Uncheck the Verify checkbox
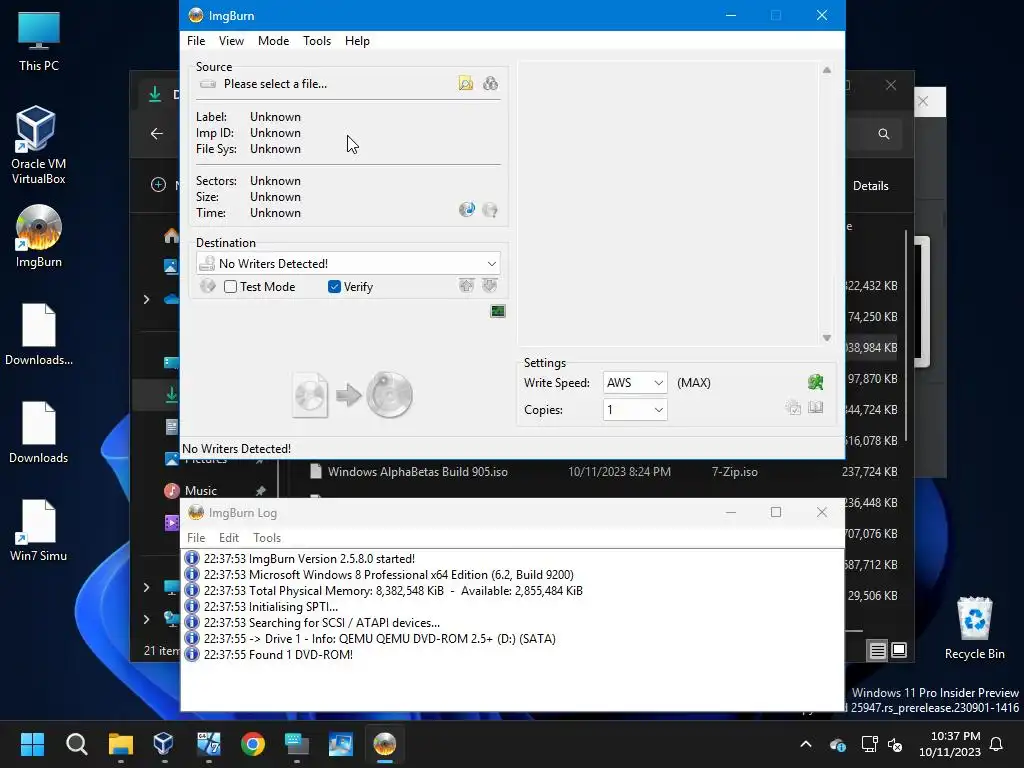 click(x=334, y=287)
